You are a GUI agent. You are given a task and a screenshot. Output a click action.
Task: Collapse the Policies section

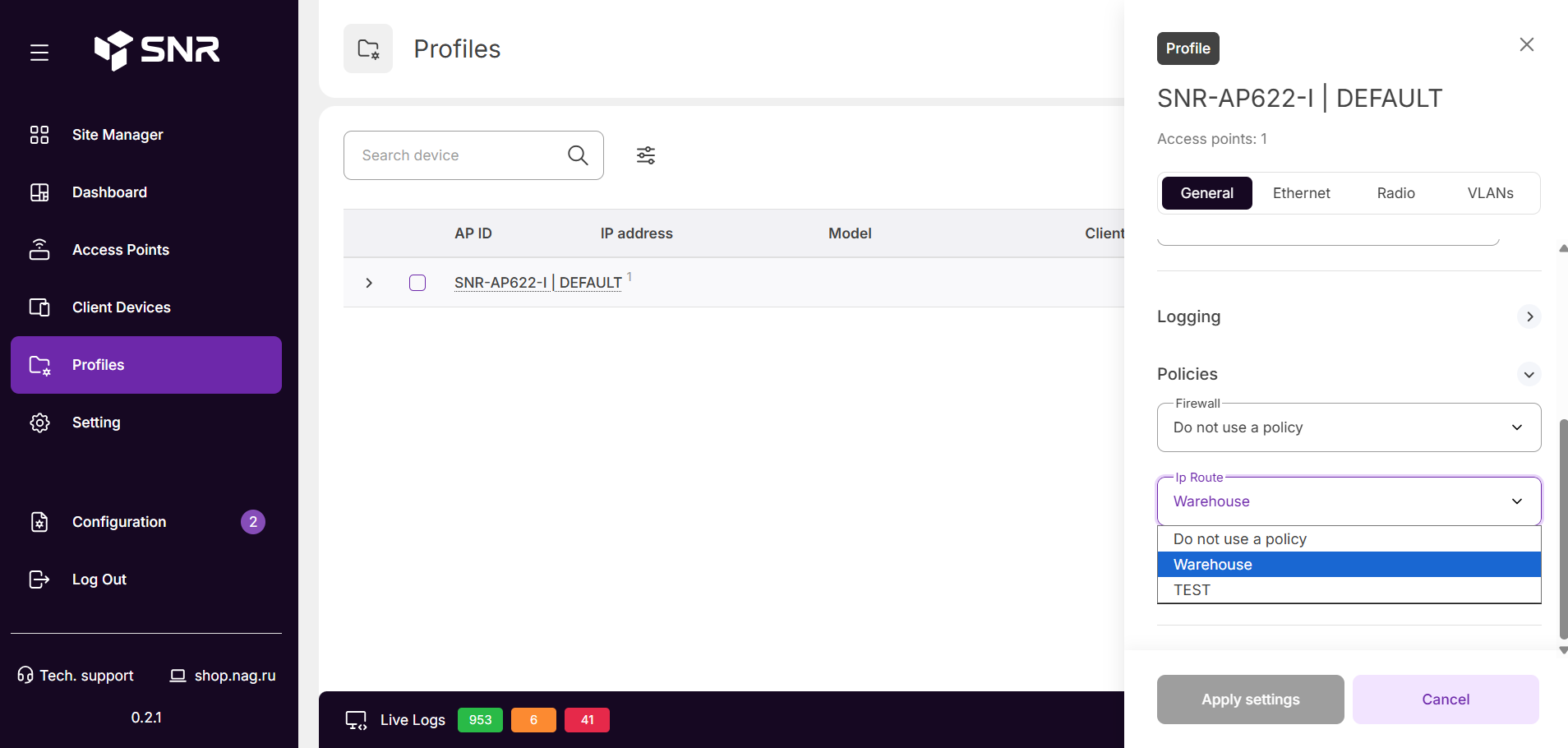click(x=1529, y=374)
